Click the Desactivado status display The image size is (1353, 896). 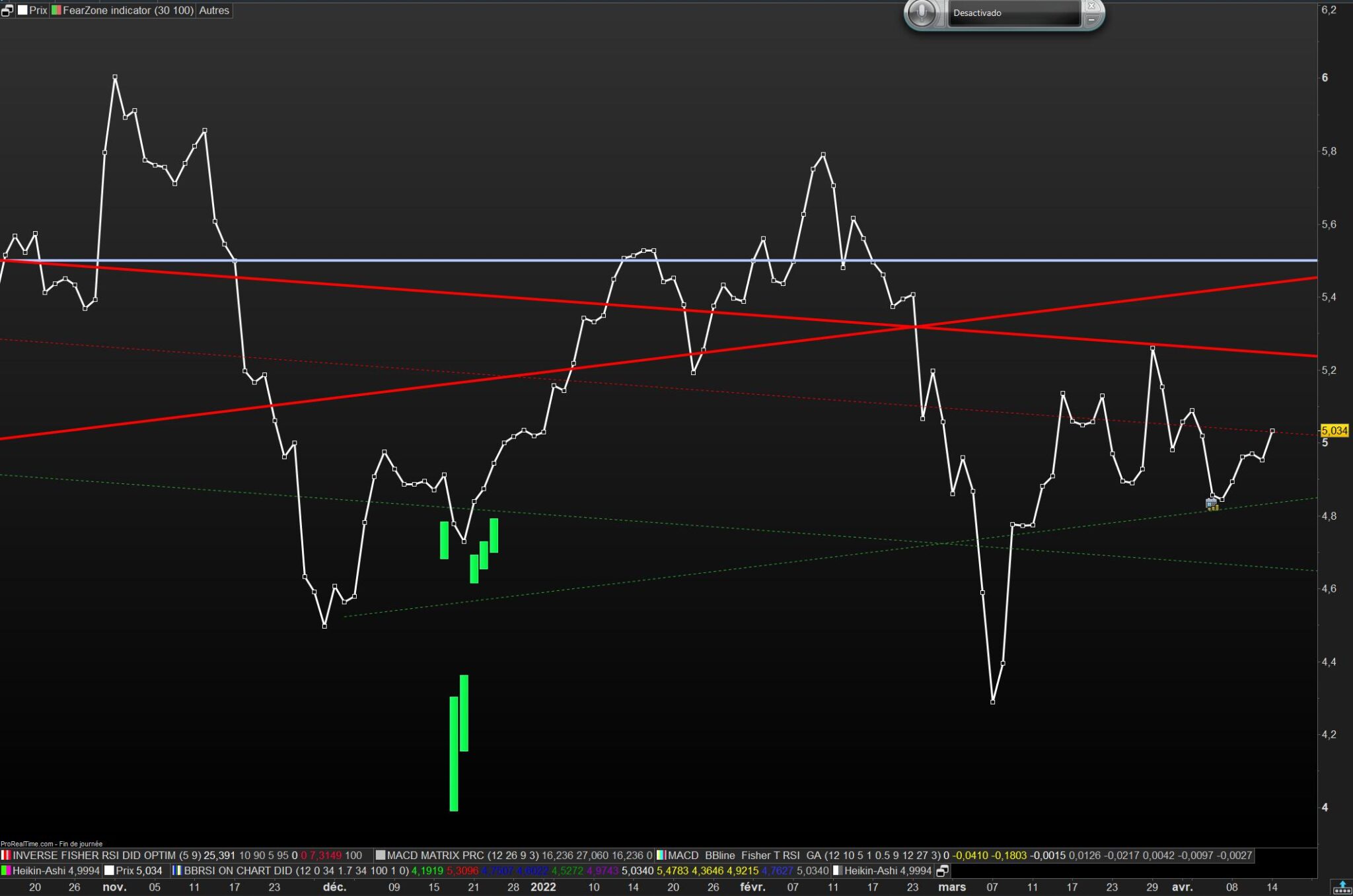pyautogui.click(x=1013, y=13)
